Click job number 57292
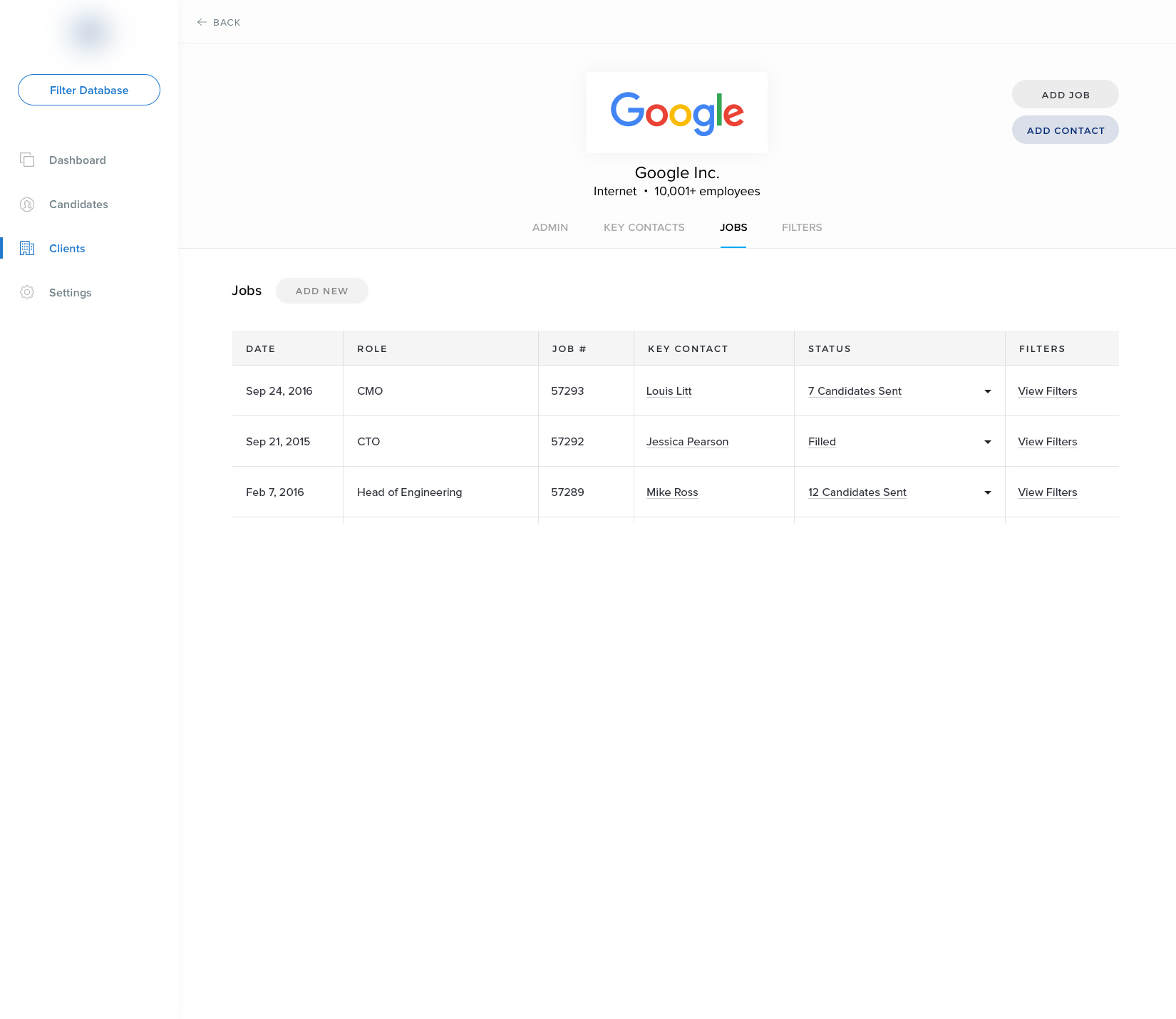 coord(567,442)
